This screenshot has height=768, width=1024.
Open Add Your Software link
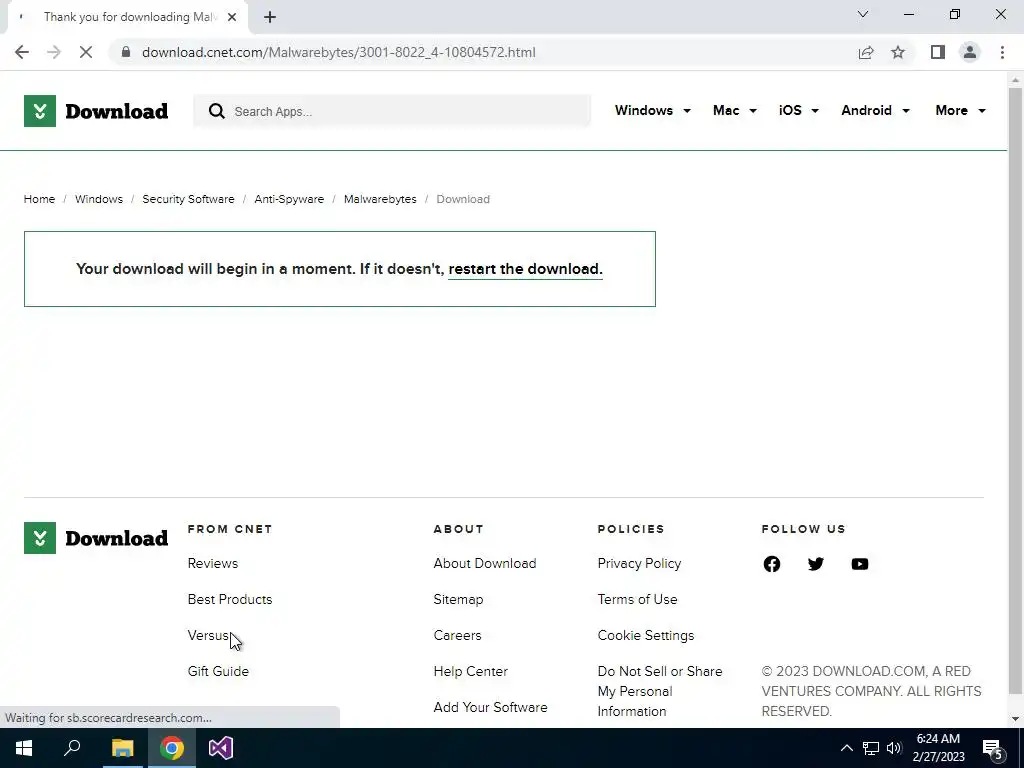pyautogui.click(x=490, y=707)
